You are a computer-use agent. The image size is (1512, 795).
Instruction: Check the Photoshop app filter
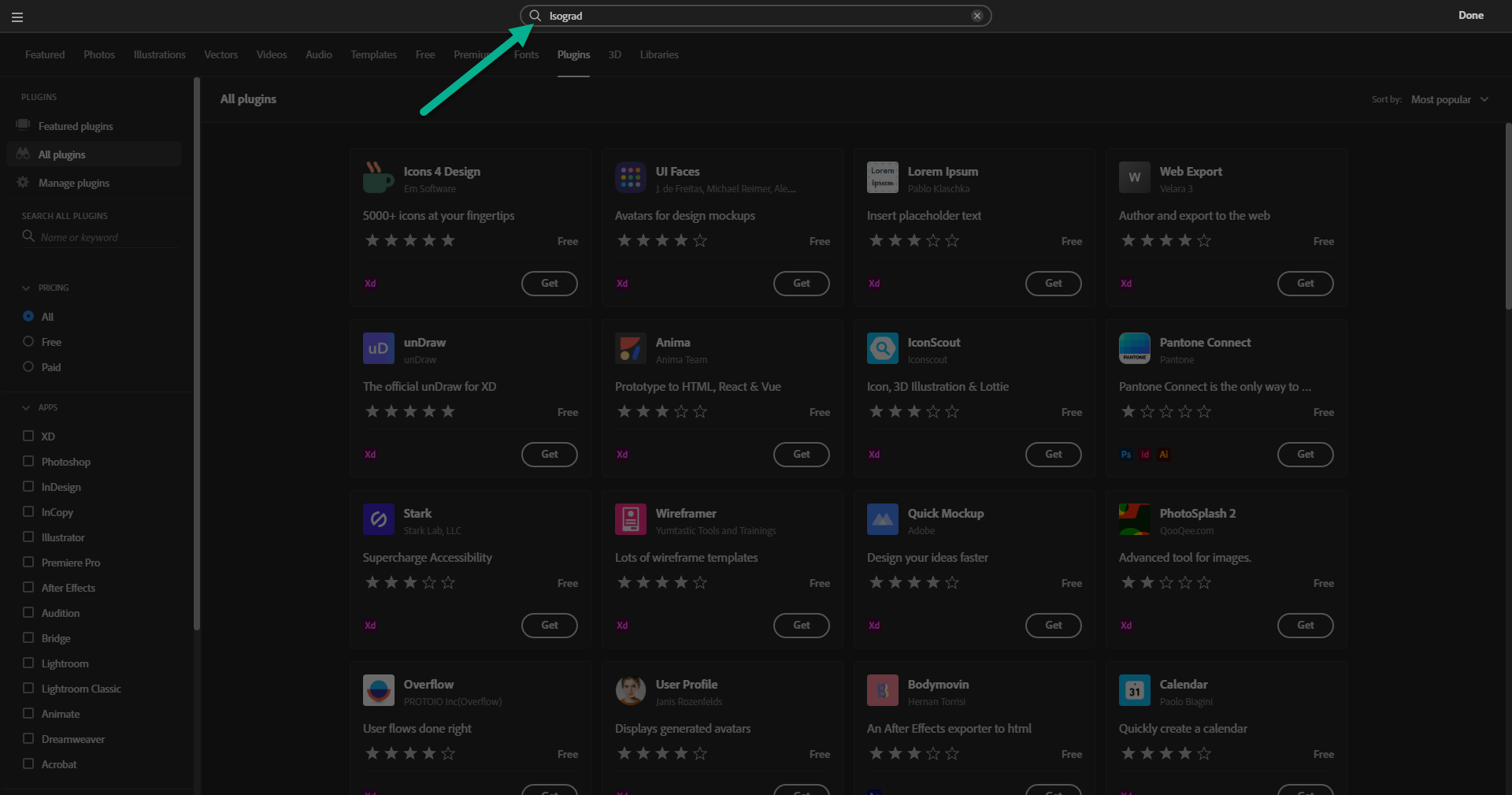(x=28, y=461)
